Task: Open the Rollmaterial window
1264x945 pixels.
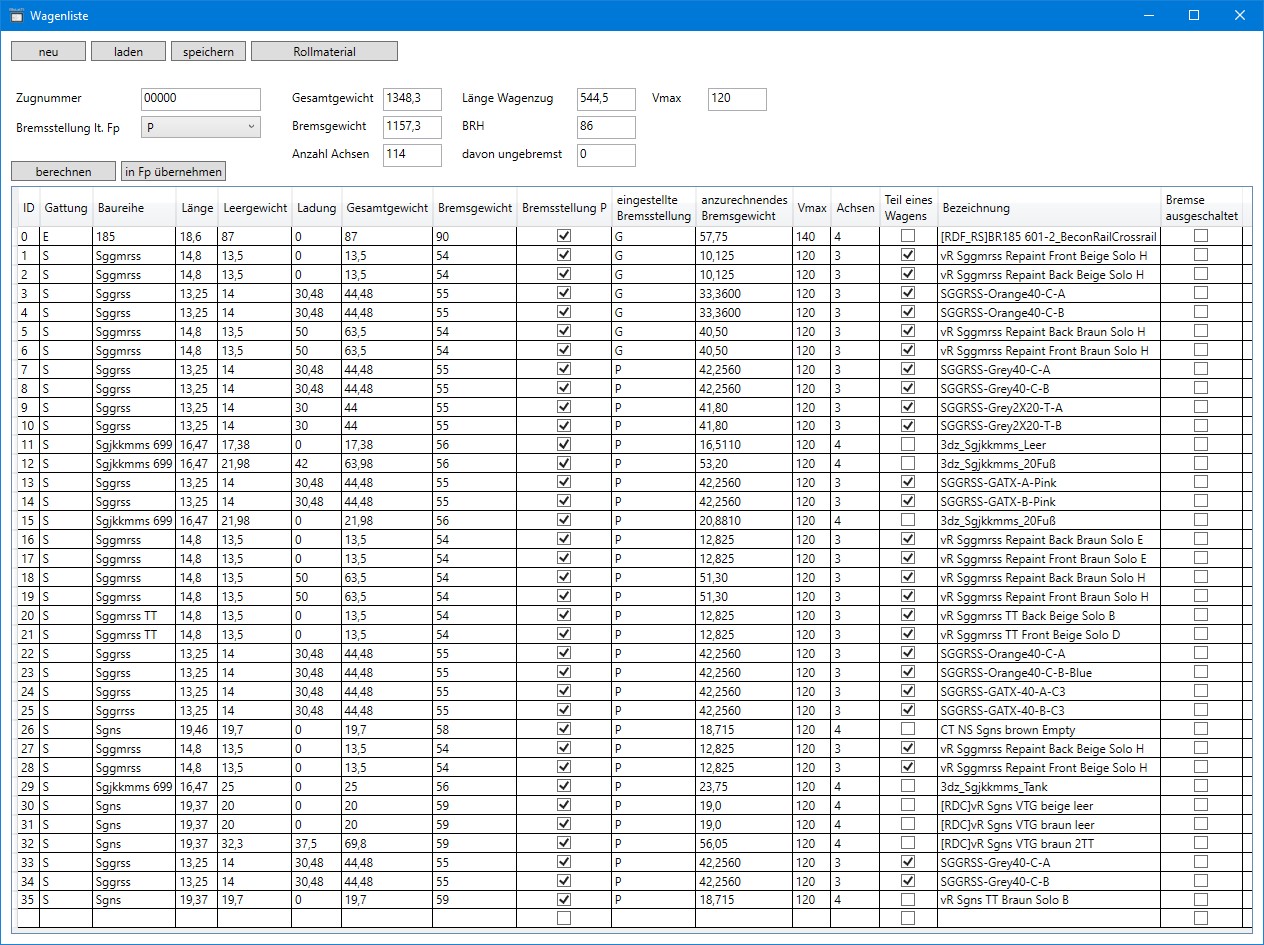Action: (324, 51)
